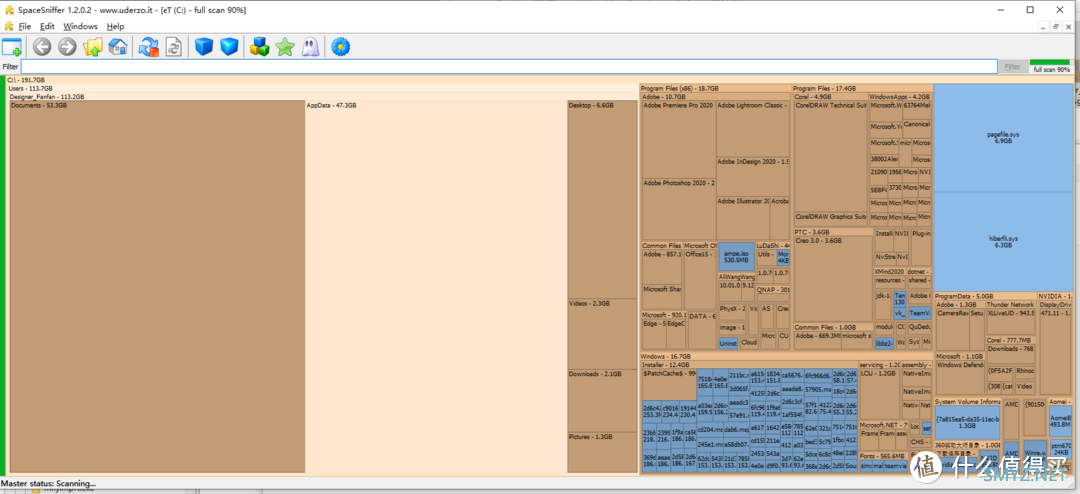The width and height of the screenshot is (1080, 494).
Task: Click the first blue cube detail icon
Action: (204, 47)
